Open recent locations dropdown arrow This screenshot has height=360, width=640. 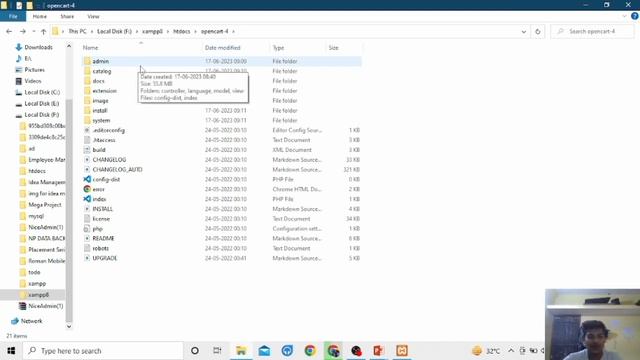pos(33,31)
